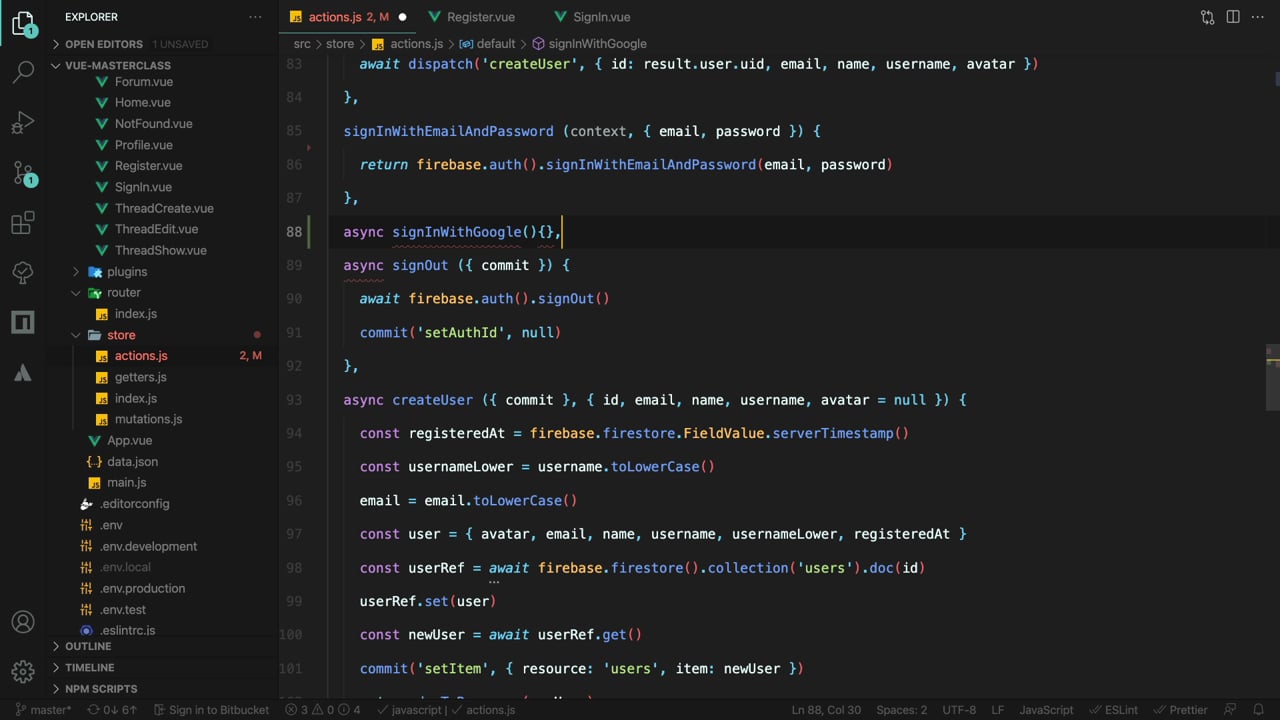
Task: Switch to the SignIn.vue editor tab
Action: (x=602, y=17)
